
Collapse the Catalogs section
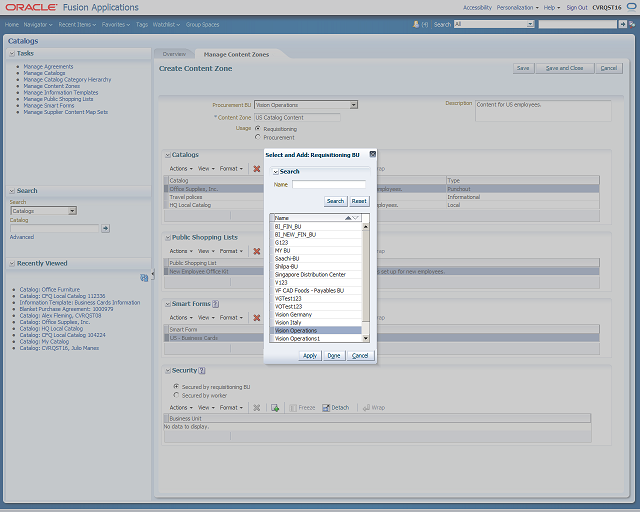tap(168, 155)
